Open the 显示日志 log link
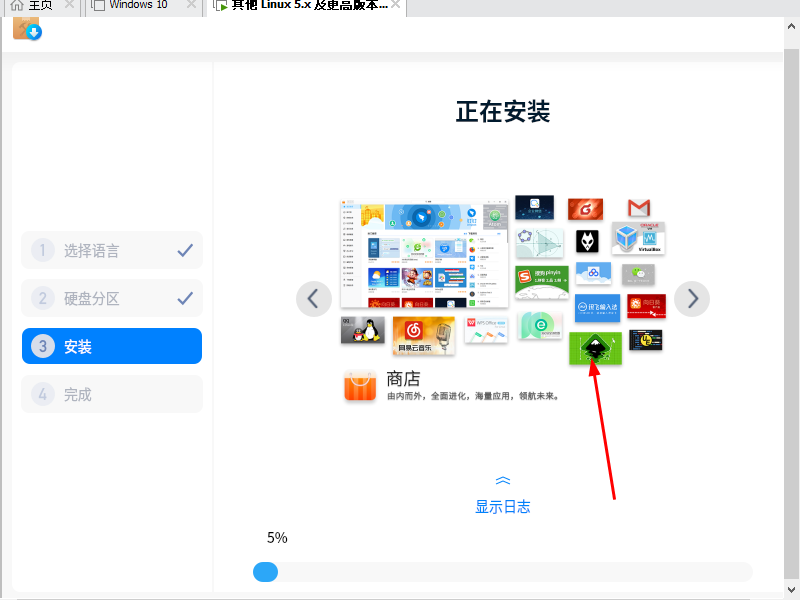This screenshot has width=800, height=600. (x=503, y=507)
